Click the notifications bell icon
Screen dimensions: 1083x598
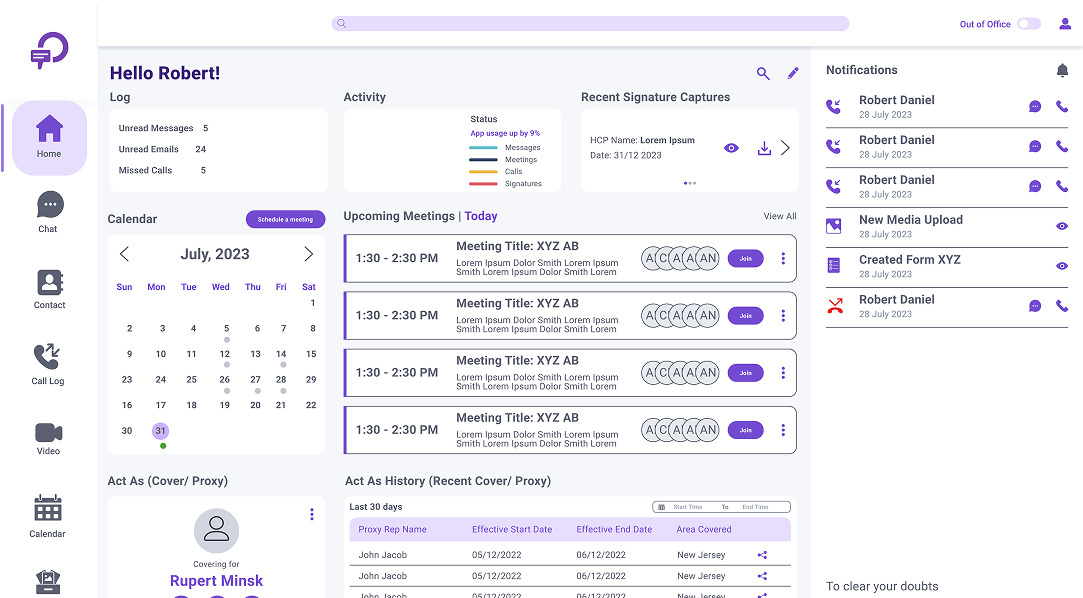click(1062, 70)
